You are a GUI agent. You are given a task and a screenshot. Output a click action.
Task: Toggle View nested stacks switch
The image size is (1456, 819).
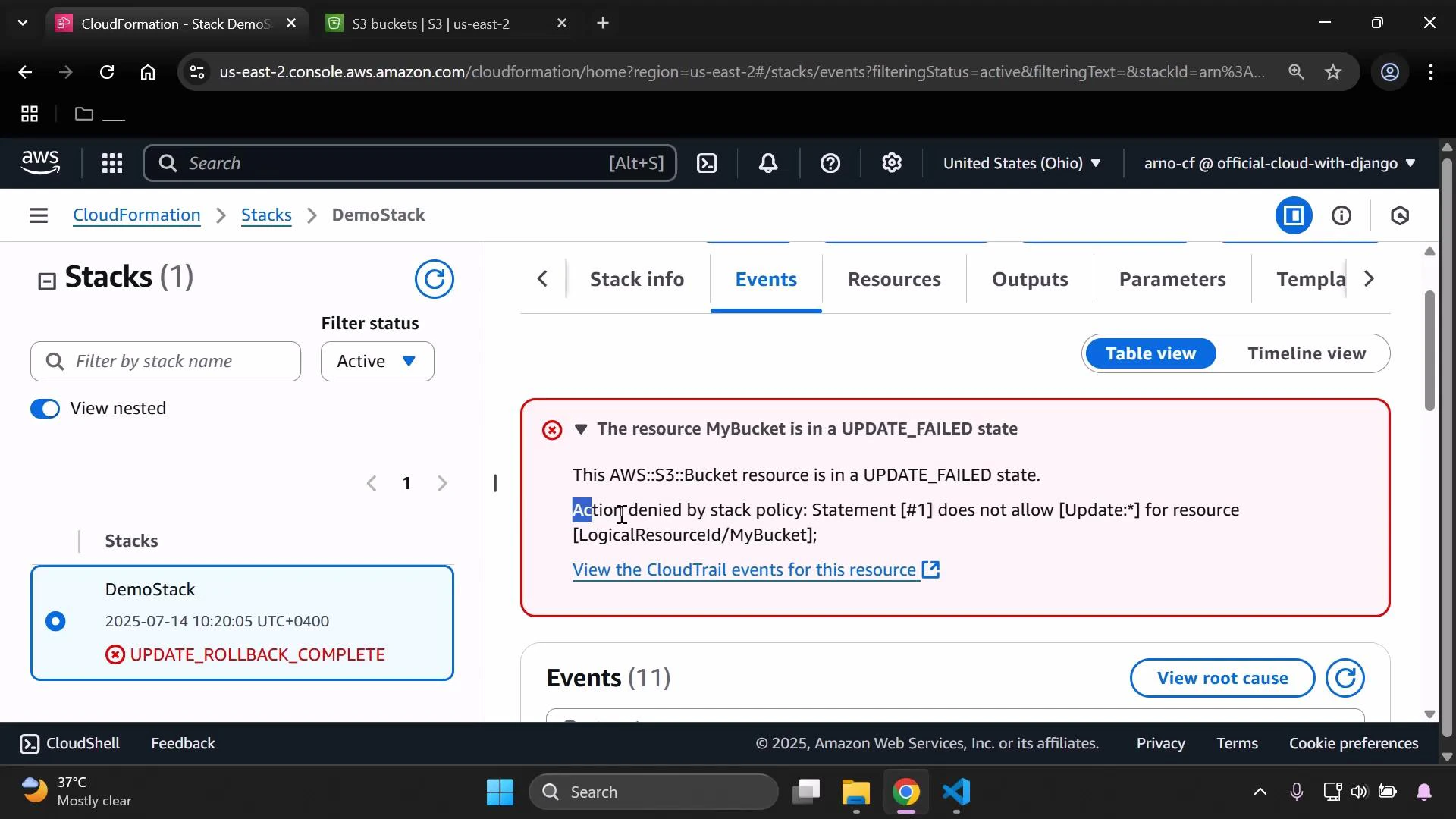coord(45,408)
